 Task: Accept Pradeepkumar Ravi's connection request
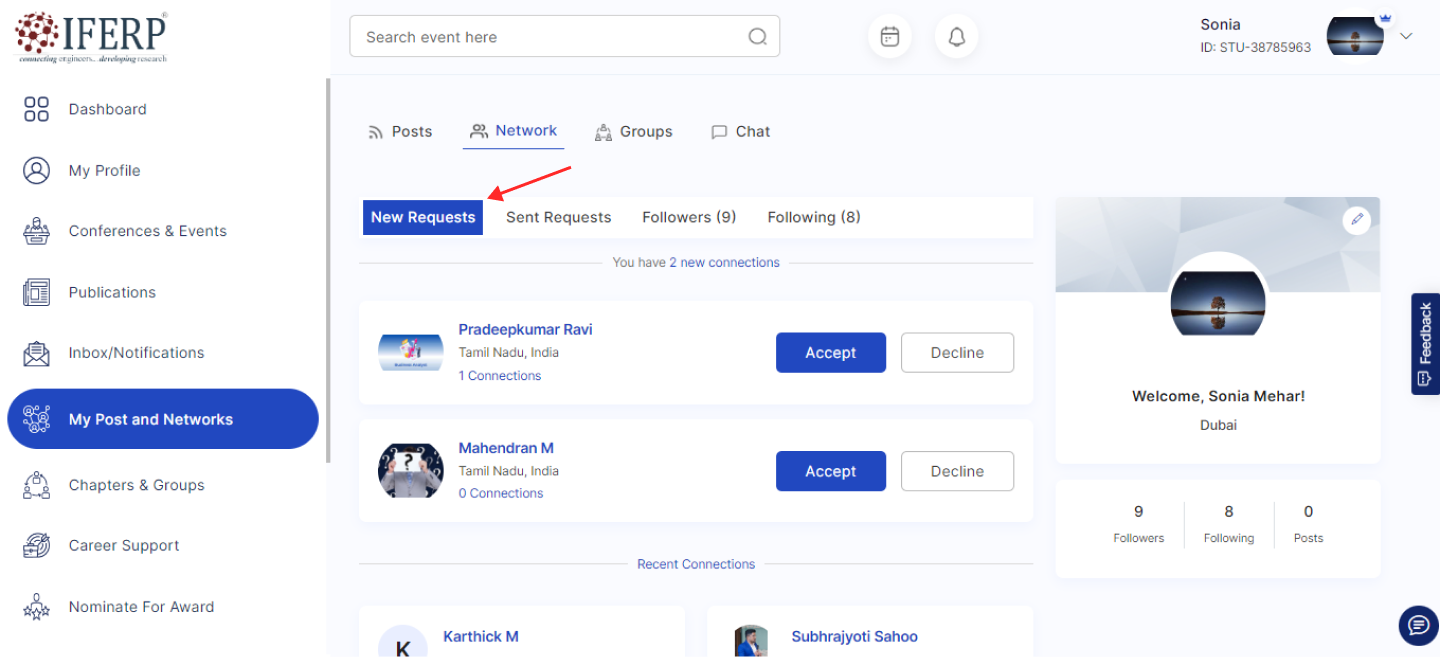click(x=830, y=353)
